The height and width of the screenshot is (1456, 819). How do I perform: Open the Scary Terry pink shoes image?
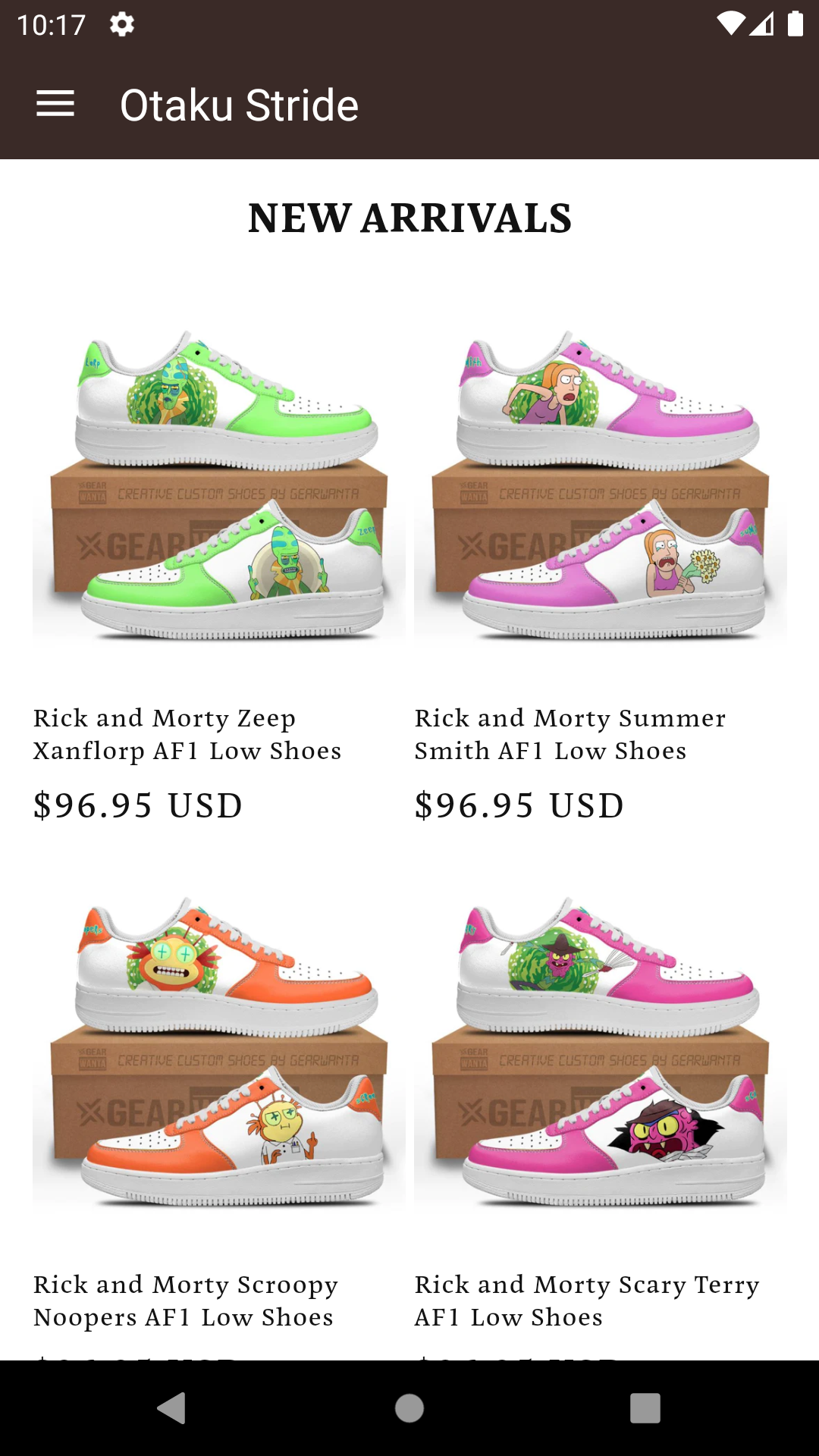[601, 1051]
